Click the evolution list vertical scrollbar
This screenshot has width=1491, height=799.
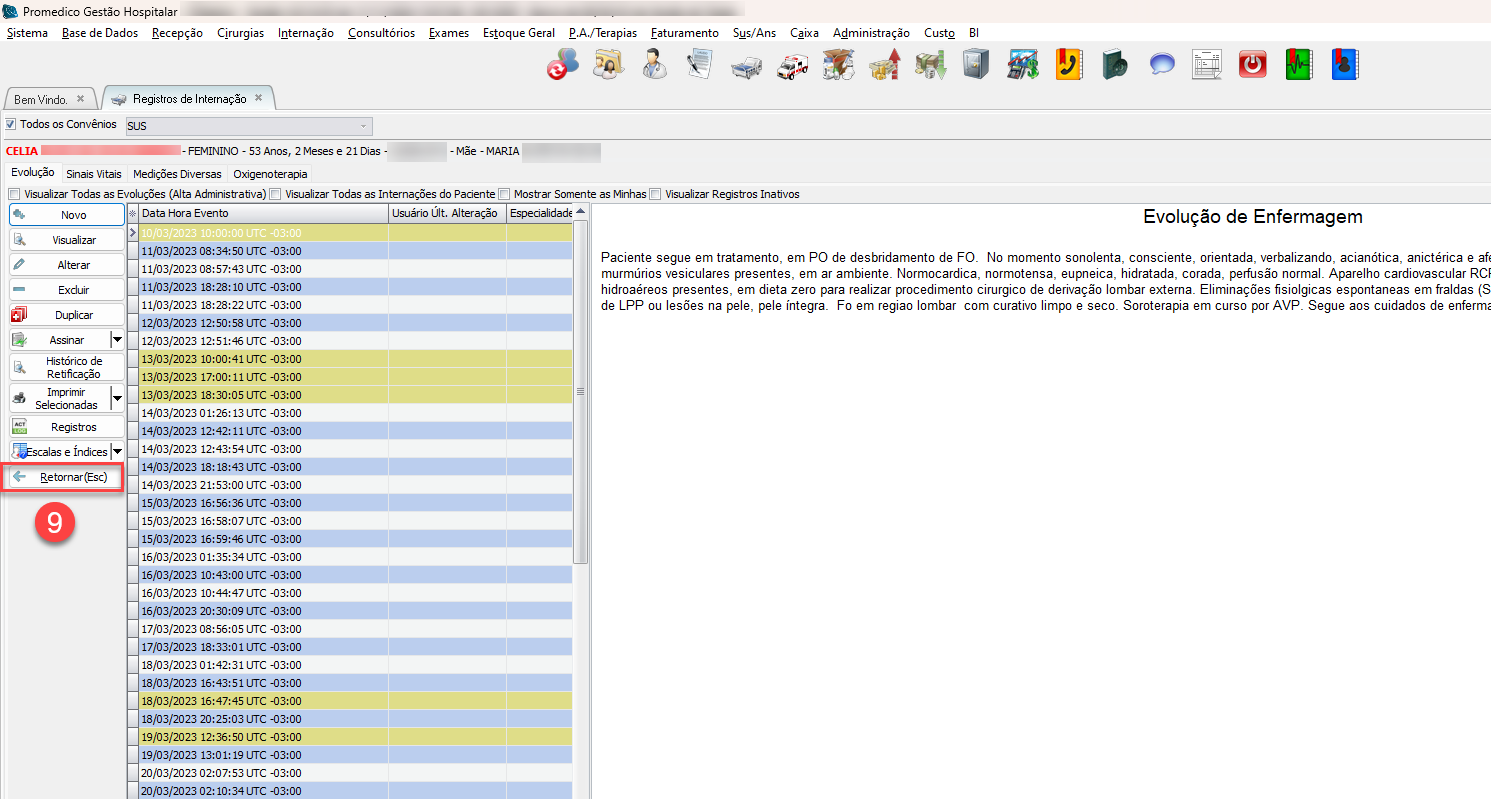[580, 400]
